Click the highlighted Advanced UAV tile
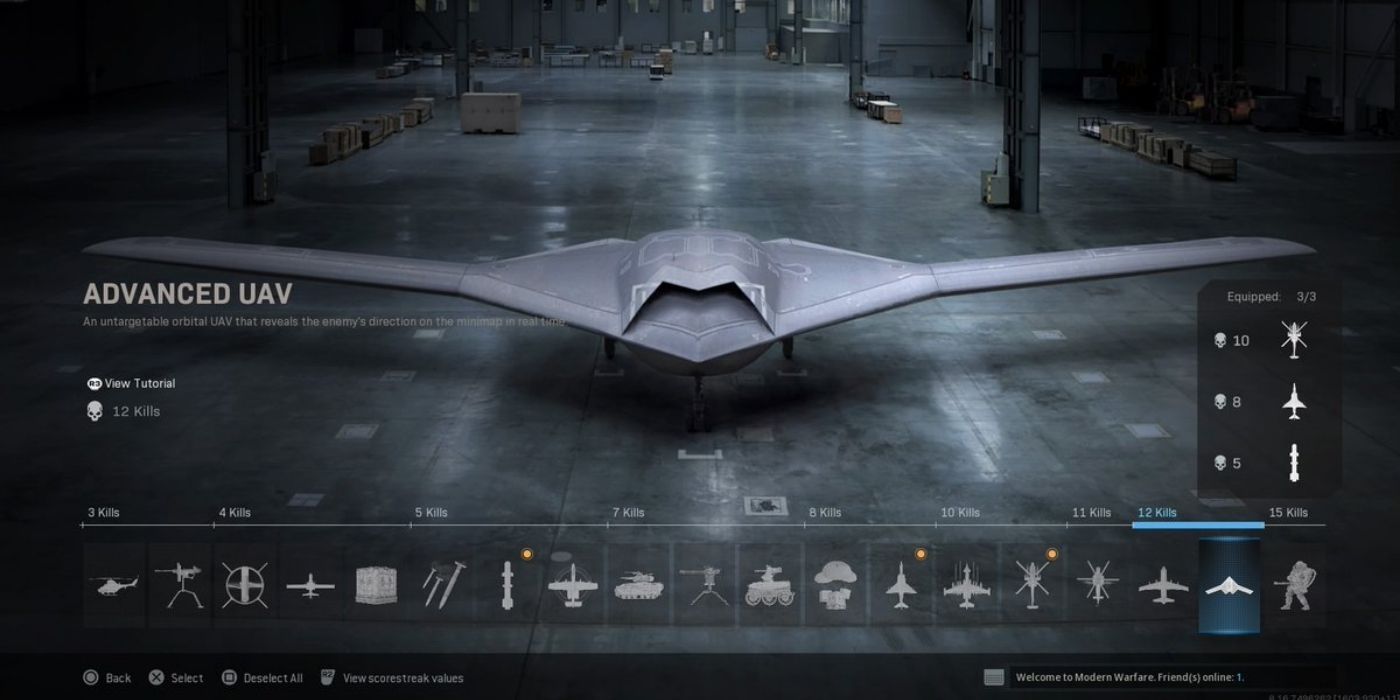 pyautogui.click(x=1229, y=586)
